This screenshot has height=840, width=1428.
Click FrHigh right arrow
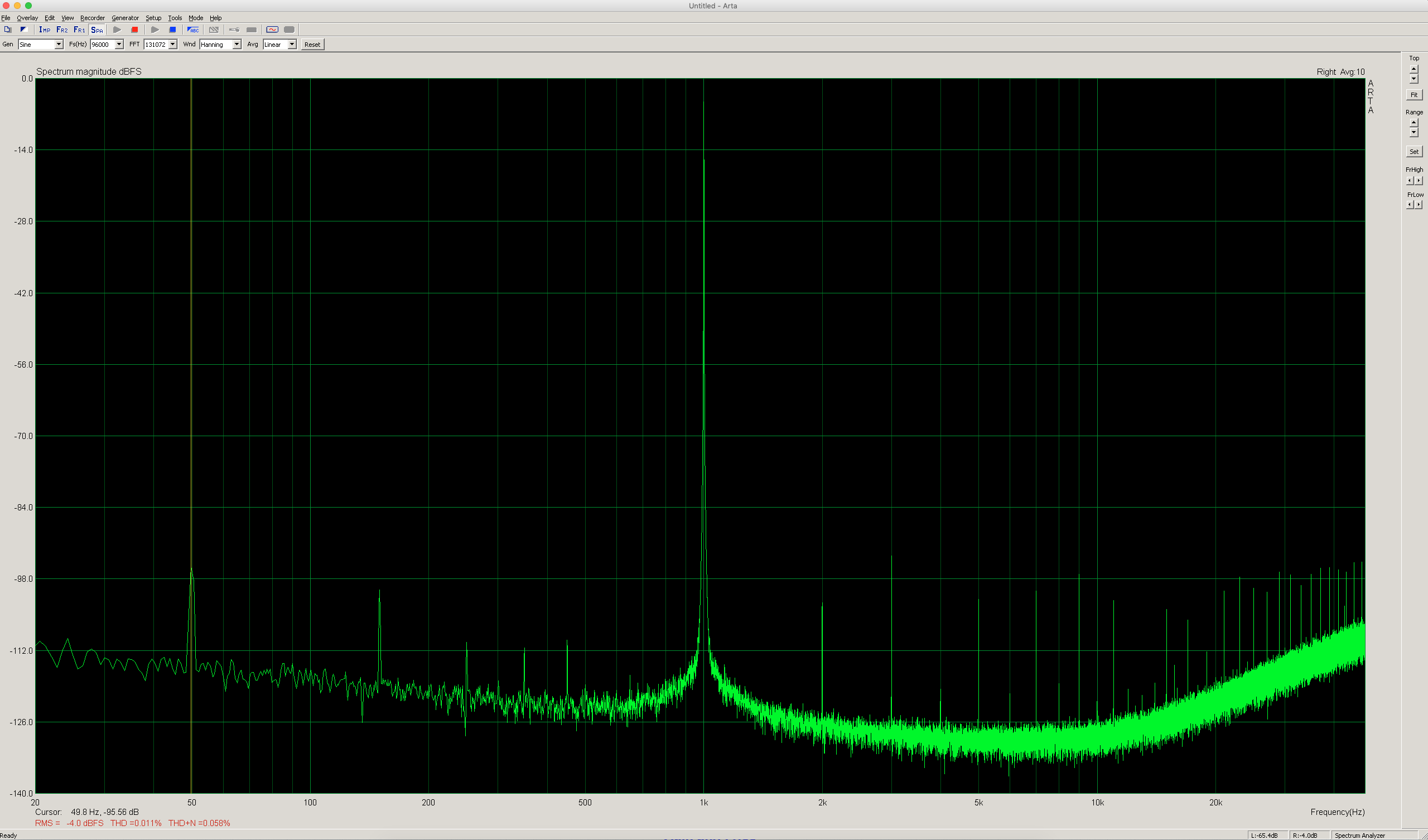click(1419, 181)
